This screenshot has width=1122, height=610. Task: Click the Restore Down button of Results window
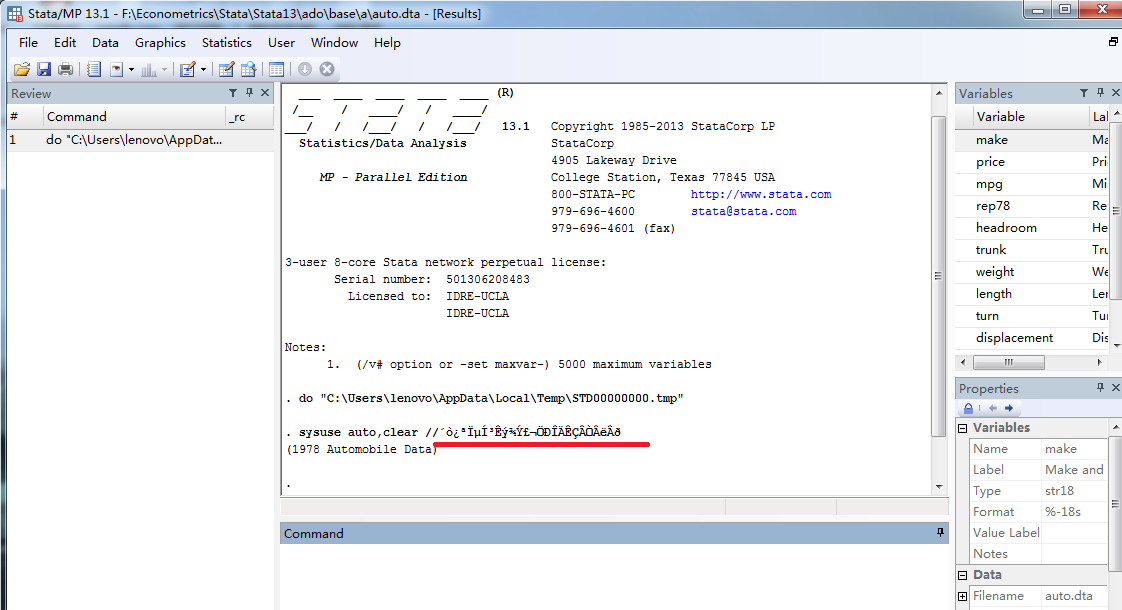(1113, 42)
